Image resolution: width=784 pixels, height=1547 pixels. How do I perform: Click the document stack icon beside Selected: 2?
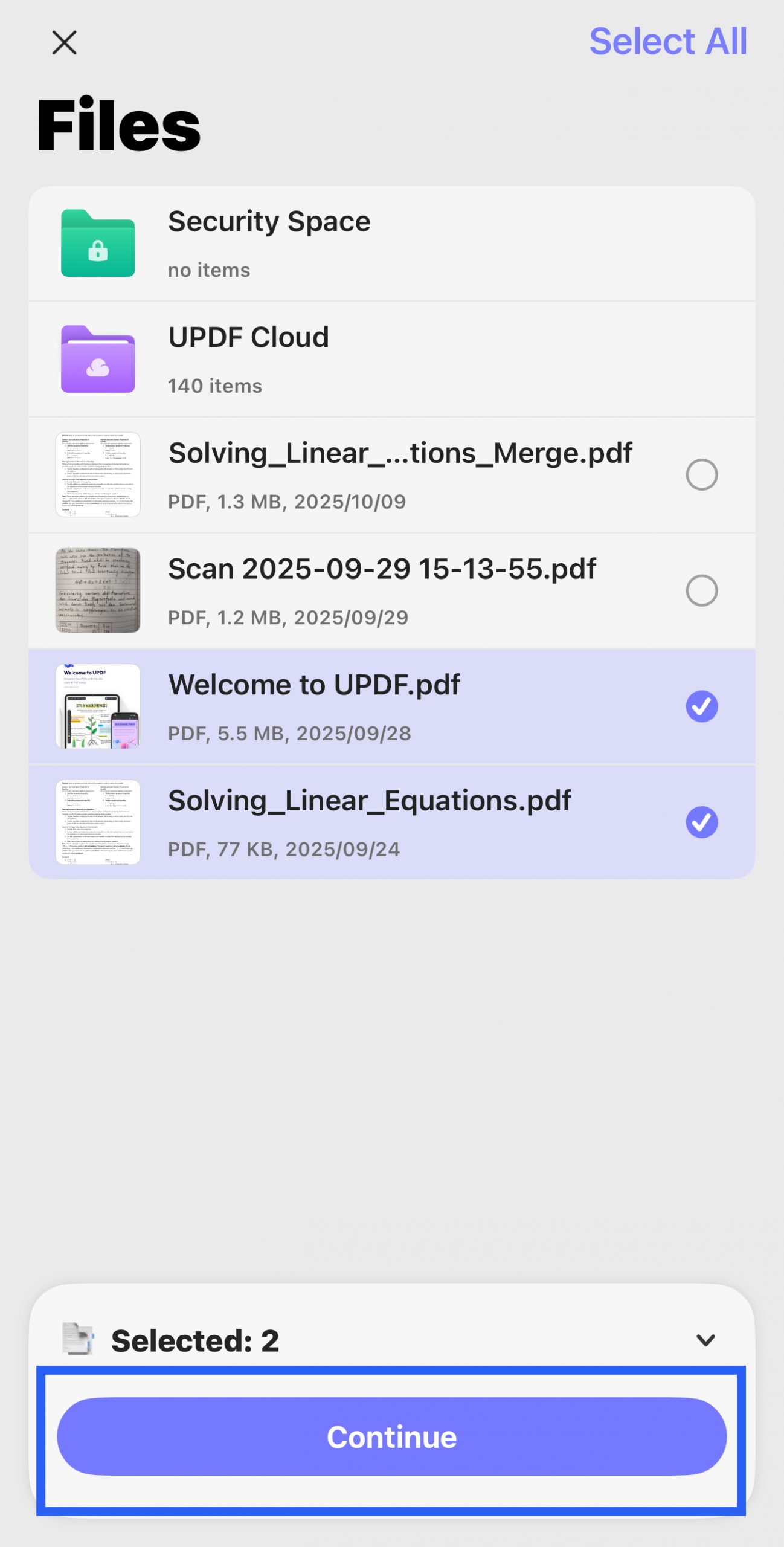coord(80,1339)
